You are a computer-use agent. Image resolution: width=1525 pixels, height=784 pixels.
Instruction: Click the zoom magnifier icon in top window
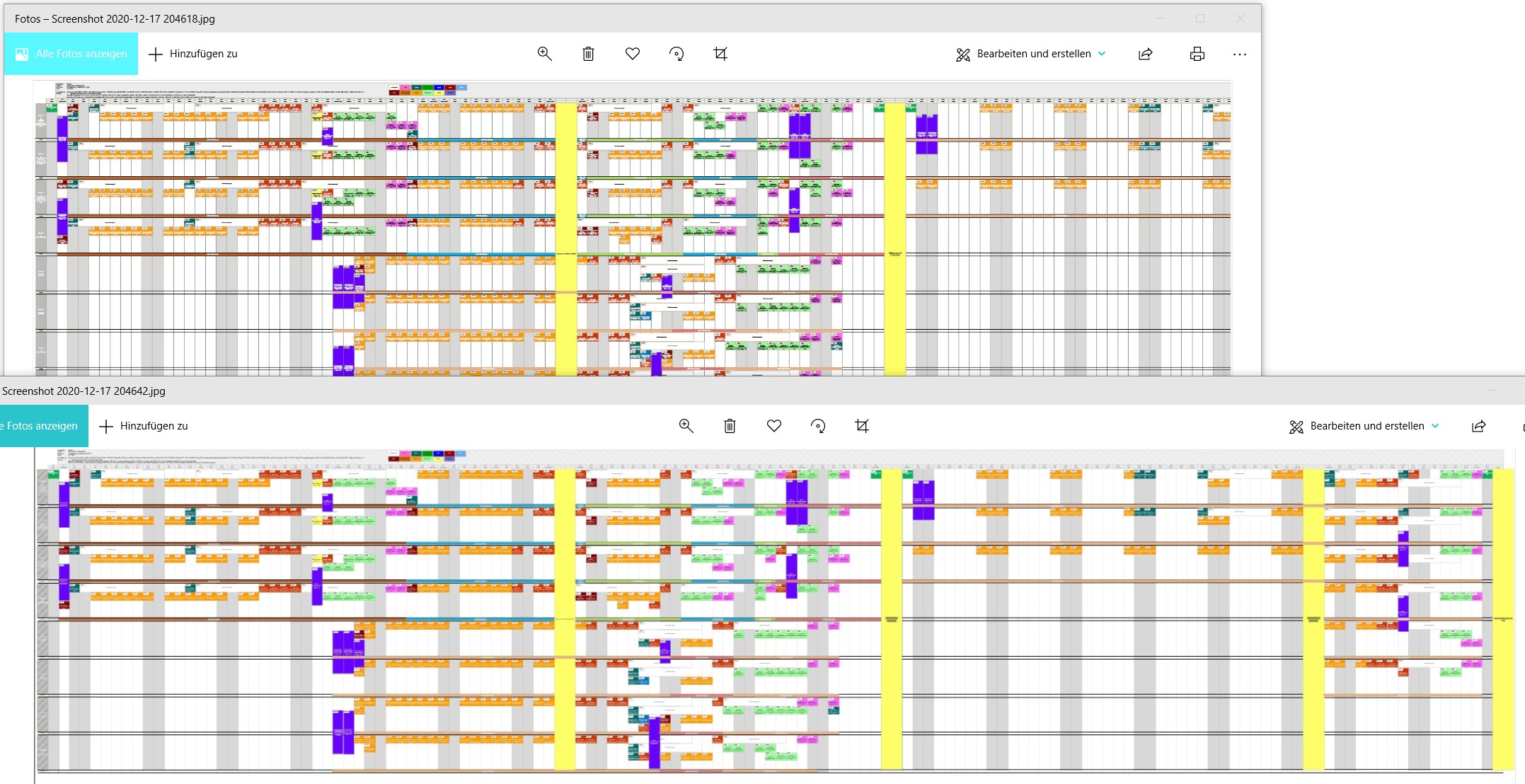pos(544,54)
